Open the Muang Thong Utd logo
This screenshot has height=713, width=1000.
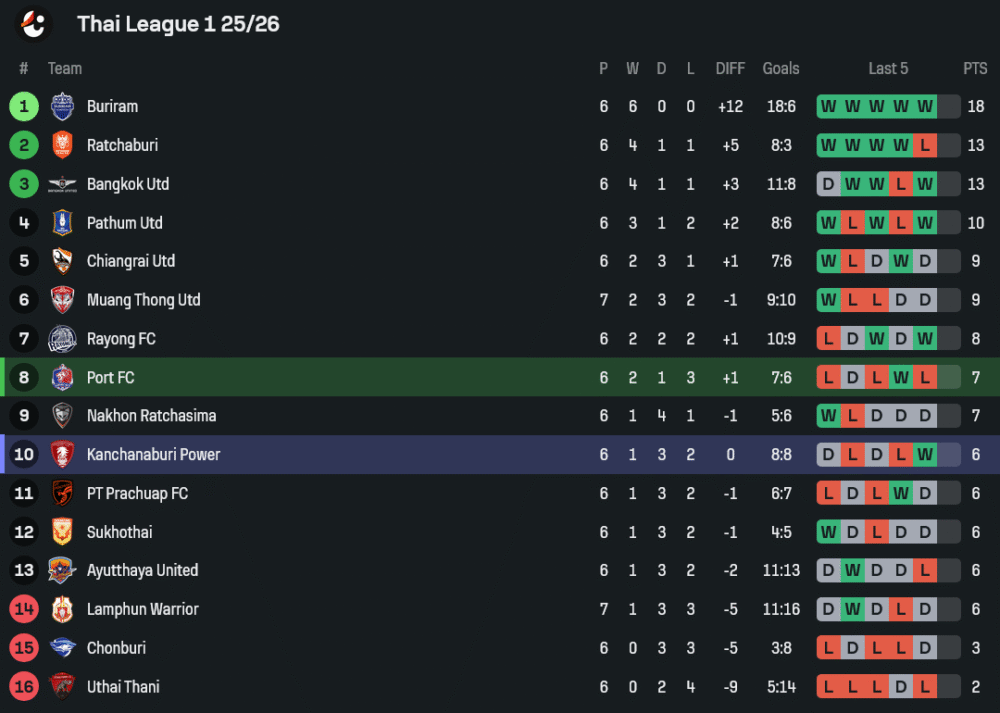click(x=62, y=300)
